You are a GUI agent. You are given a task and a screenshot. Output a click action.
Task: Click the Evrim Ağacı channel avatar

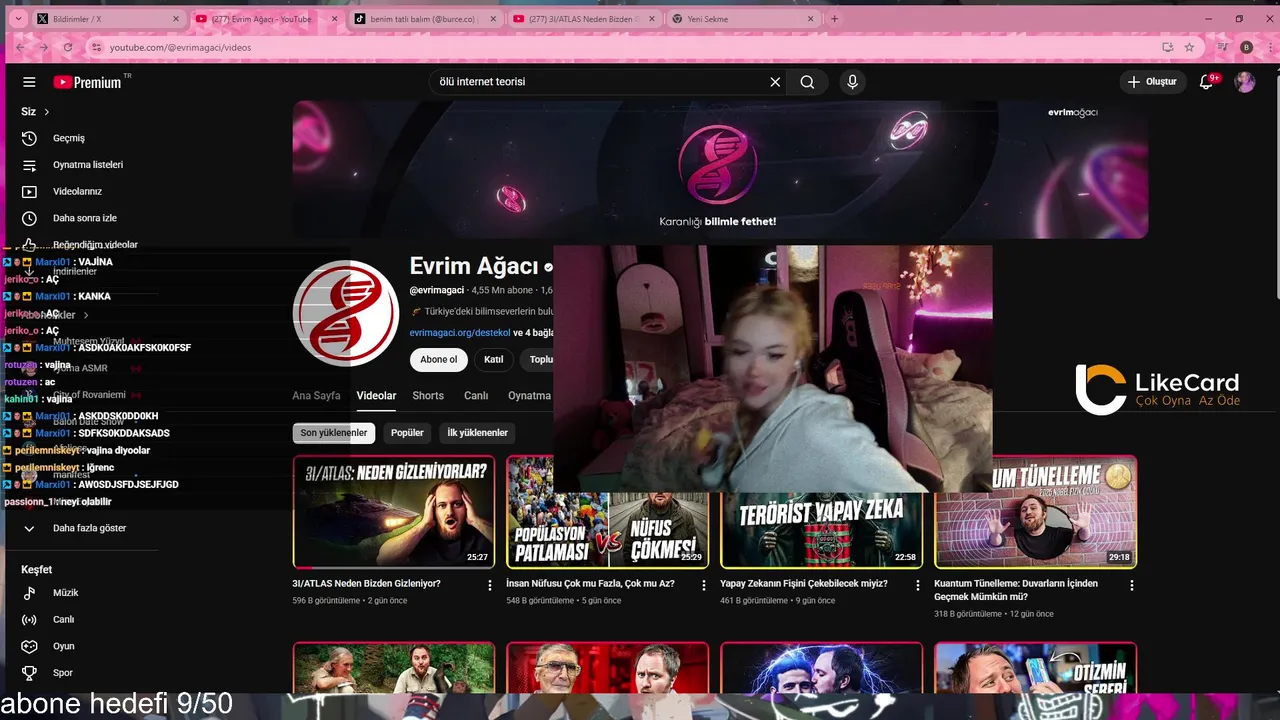click(345, 313)
